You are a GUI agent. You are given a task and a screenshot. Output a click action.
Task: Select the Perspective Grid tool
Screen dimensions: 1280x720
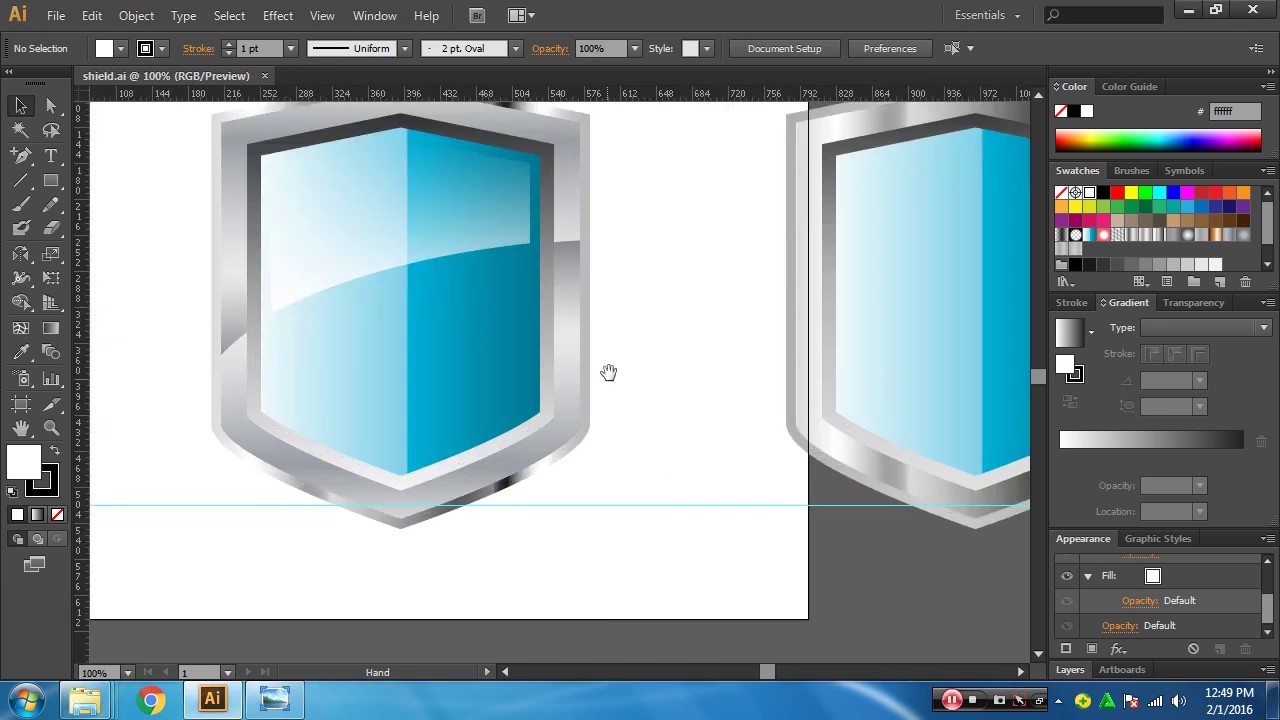pyautogui.click(x=51, y=303)
